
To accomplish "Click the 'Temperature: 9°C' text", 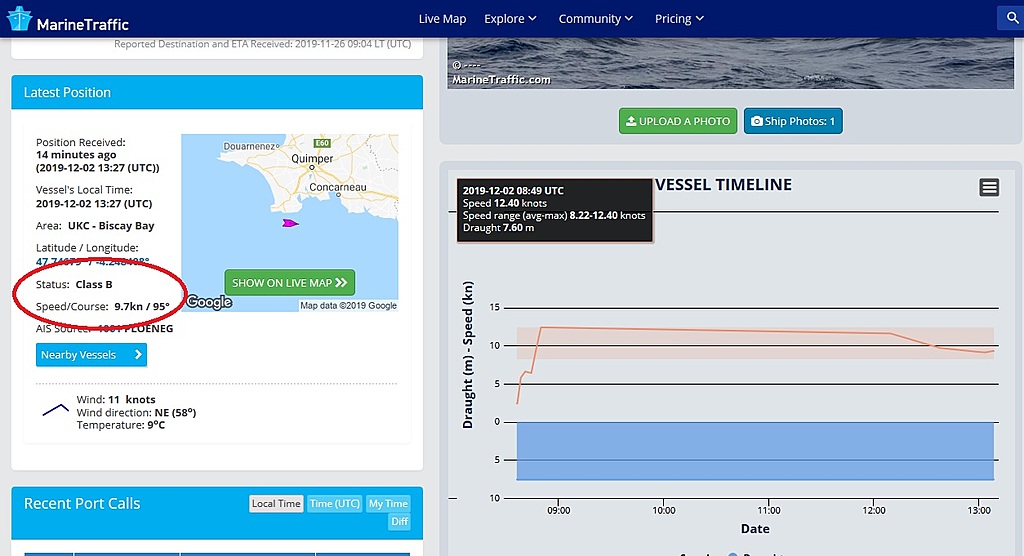I will (x=120, y=425).
